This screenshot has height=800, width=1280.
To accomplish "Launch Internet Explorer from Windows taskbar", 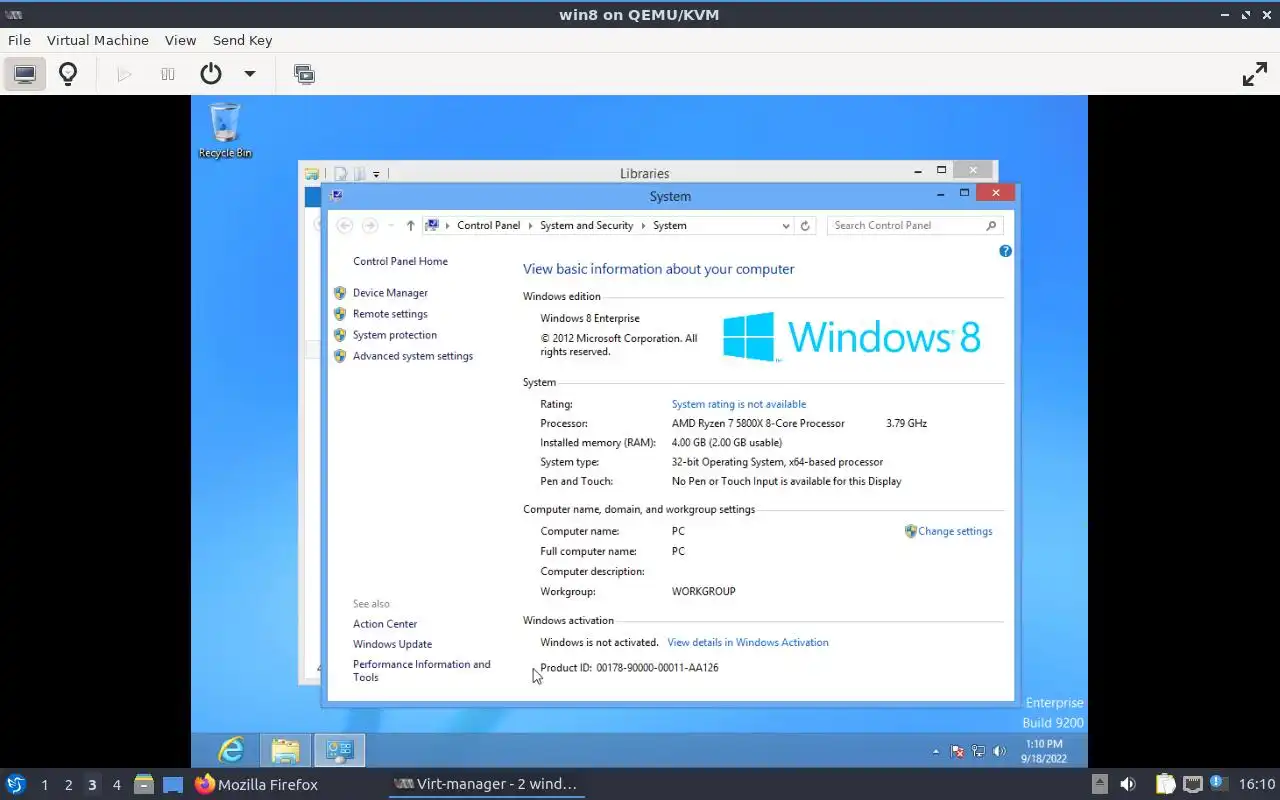I will click(x=231, y=750).
